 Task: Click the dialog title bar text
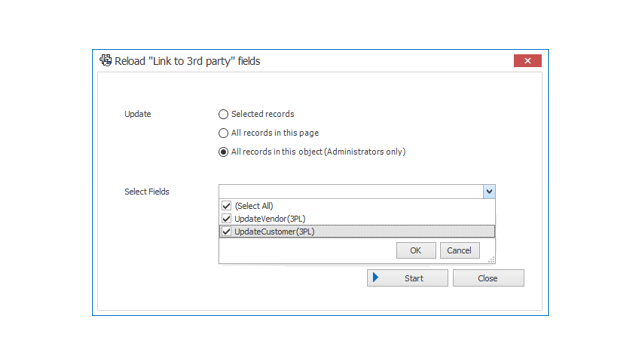coord(187,61)
